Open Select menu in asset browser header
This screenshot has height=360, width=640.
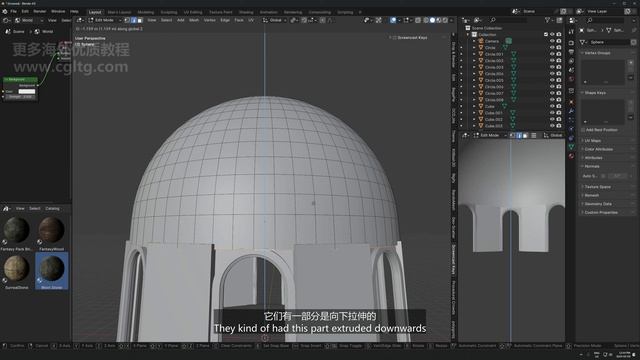(x=35, y=209)
